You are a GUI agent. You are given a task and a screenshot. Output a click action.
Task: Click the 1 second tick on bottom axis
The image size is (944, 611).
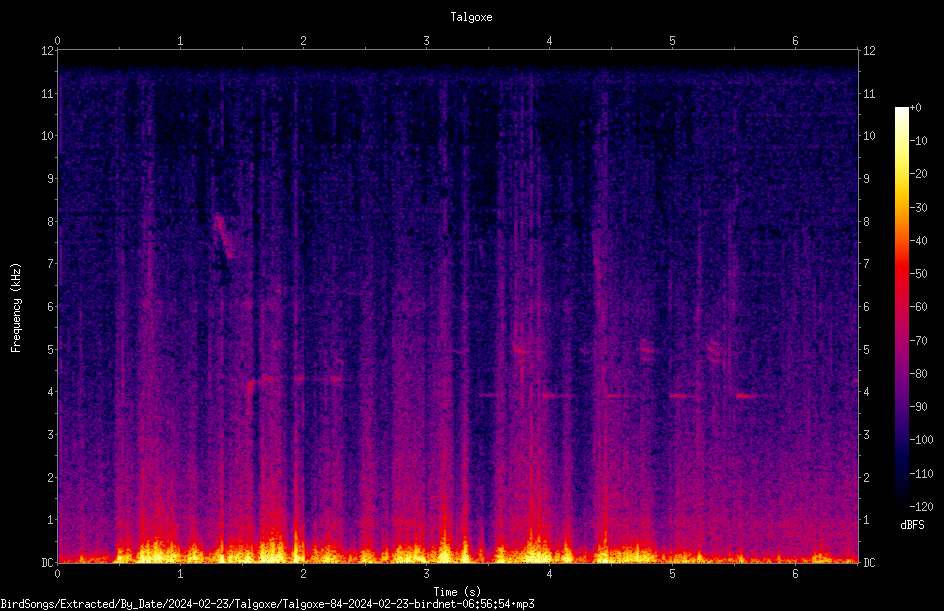[x=180, y=574]
